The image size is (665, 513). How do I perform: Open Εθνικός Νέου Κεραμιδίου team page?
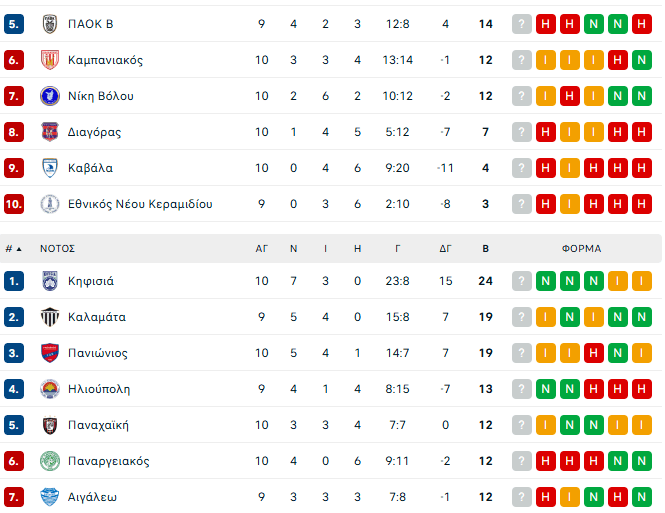click(x=140, y=204)
